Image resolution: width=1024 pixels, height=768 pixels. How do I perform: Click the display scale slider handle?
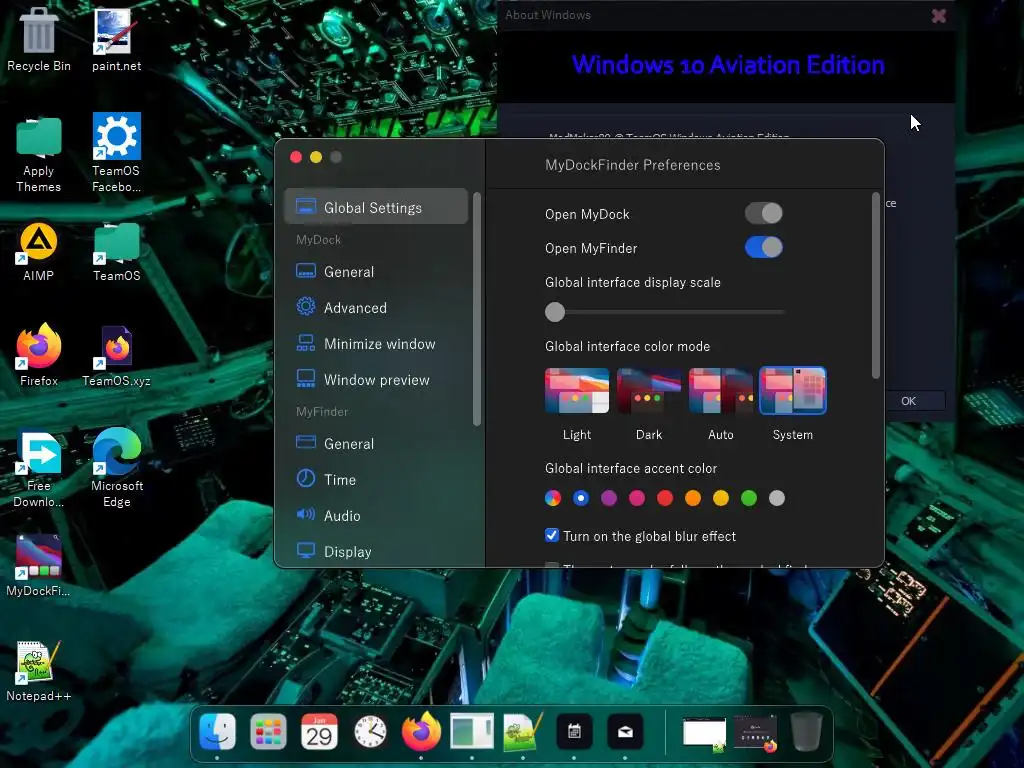[x=554, y=312]
